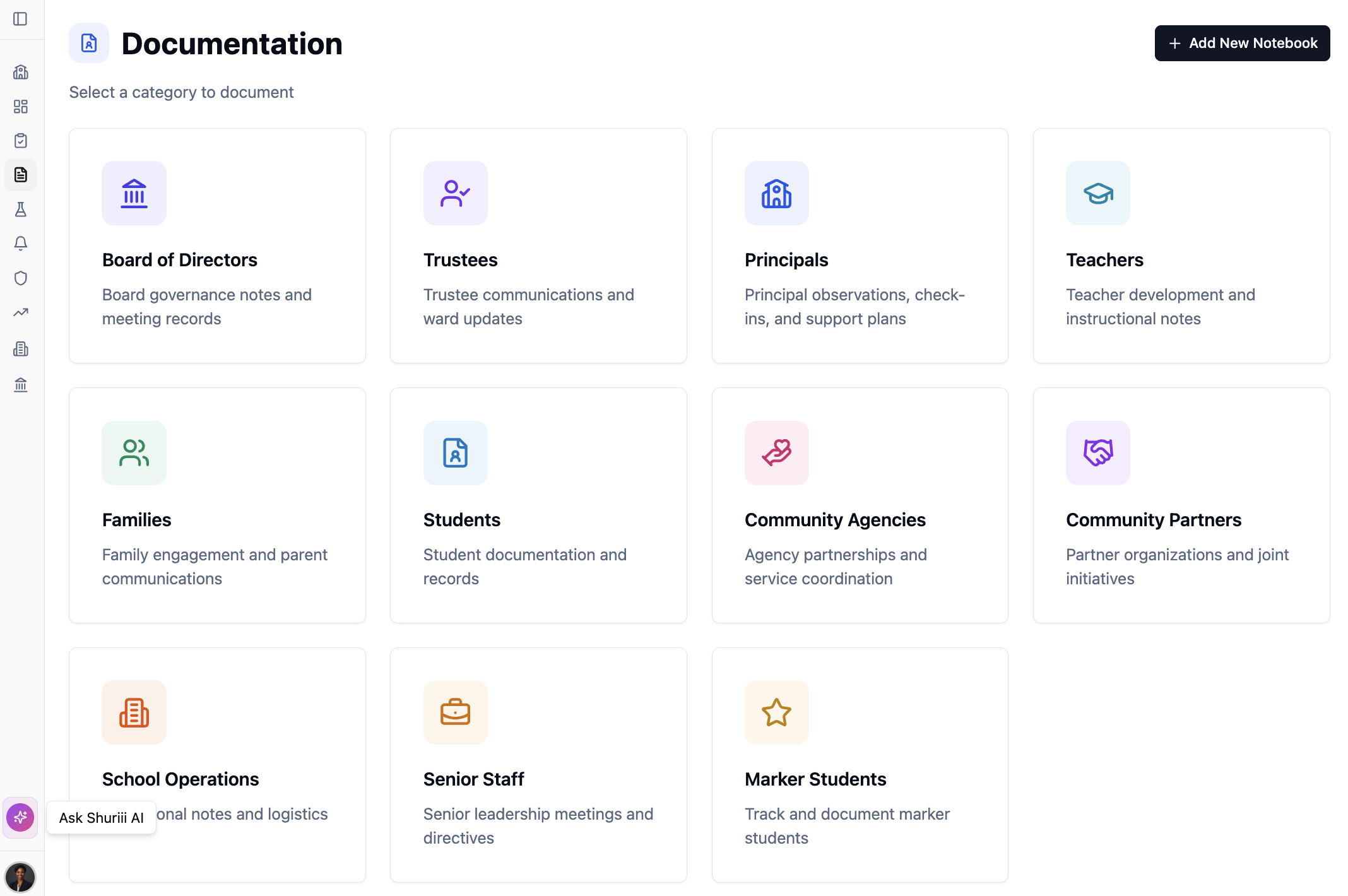Open the bank institution icon at sidebar bottom
Image resolution: width=1348 pixels, height=896 pixels.
click(21, 384)
